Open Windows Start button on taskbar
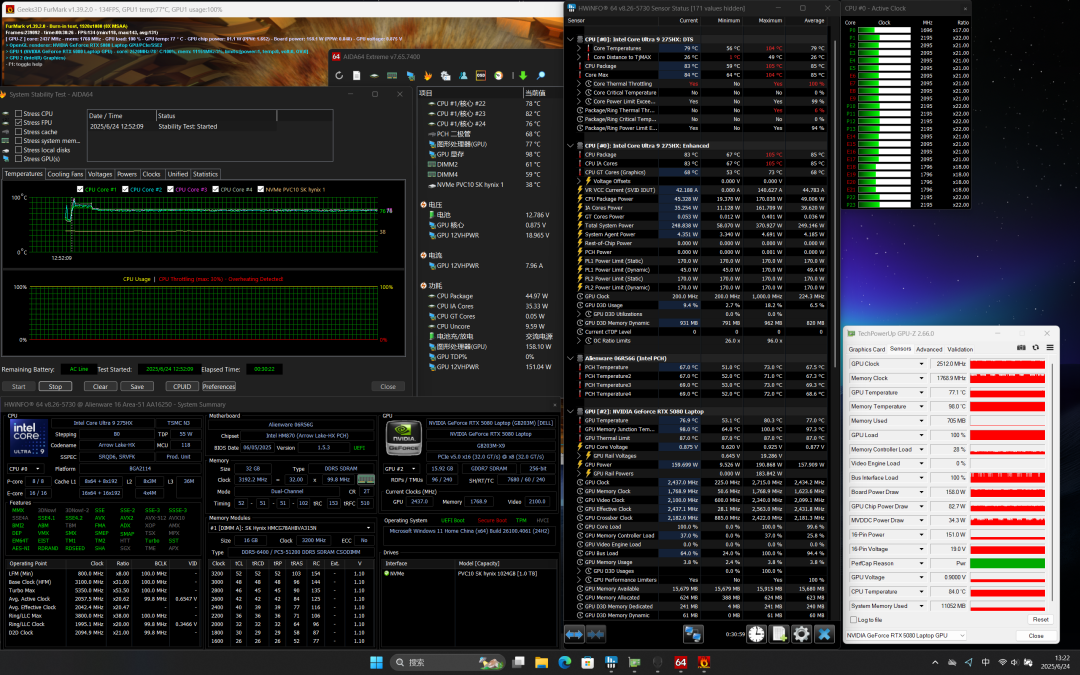 click(376, 663)
